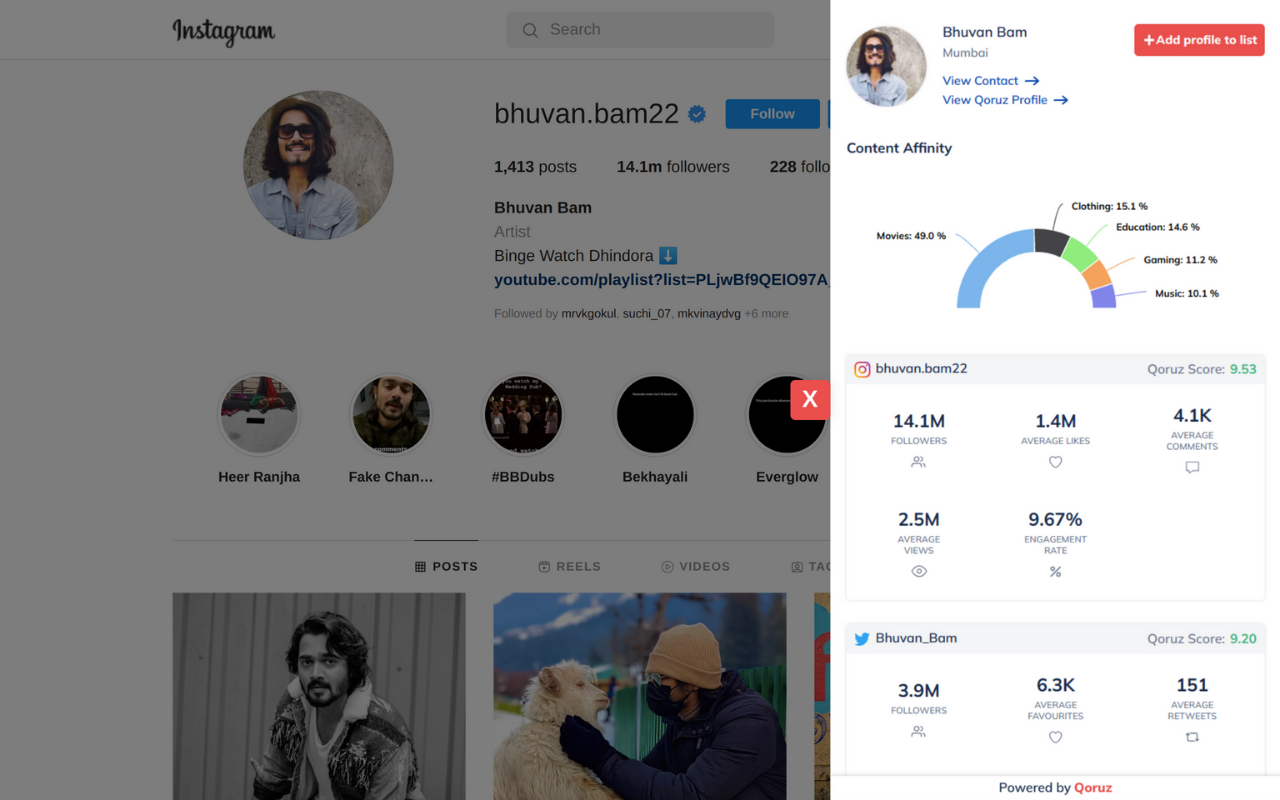Click the Instagram icon beside bhuvan.bam22 in the panel
Image resolution: width=1280 pixels, height=800 pixels.
point(862,368)
